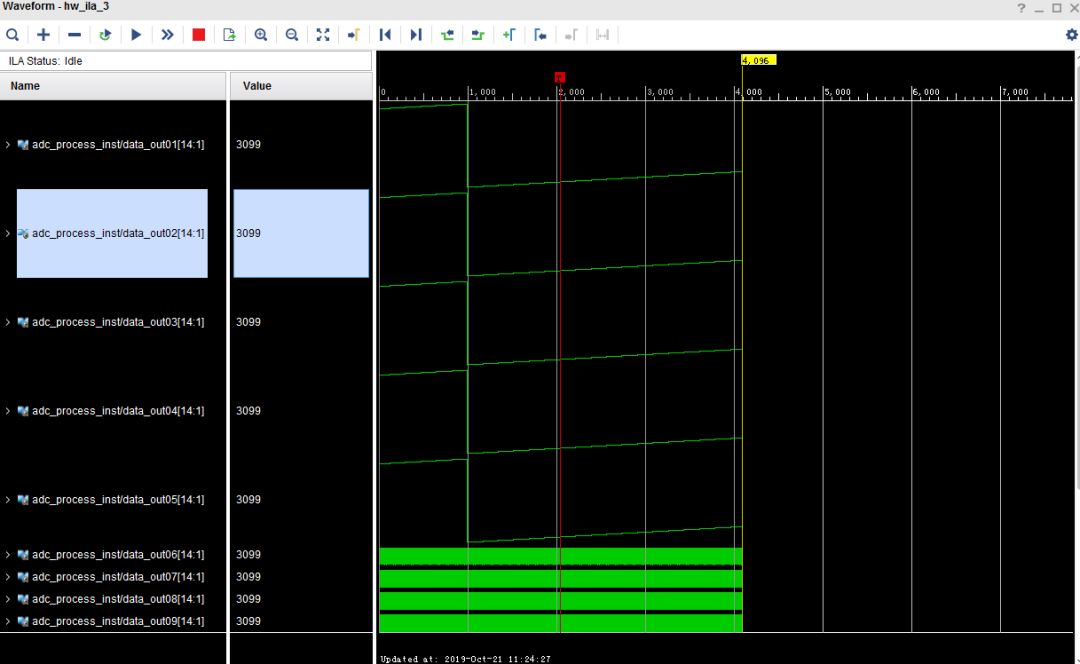Toggle auto re-trigger green arrow icon
1080x664 pixels.
click(x=105, y=34)
